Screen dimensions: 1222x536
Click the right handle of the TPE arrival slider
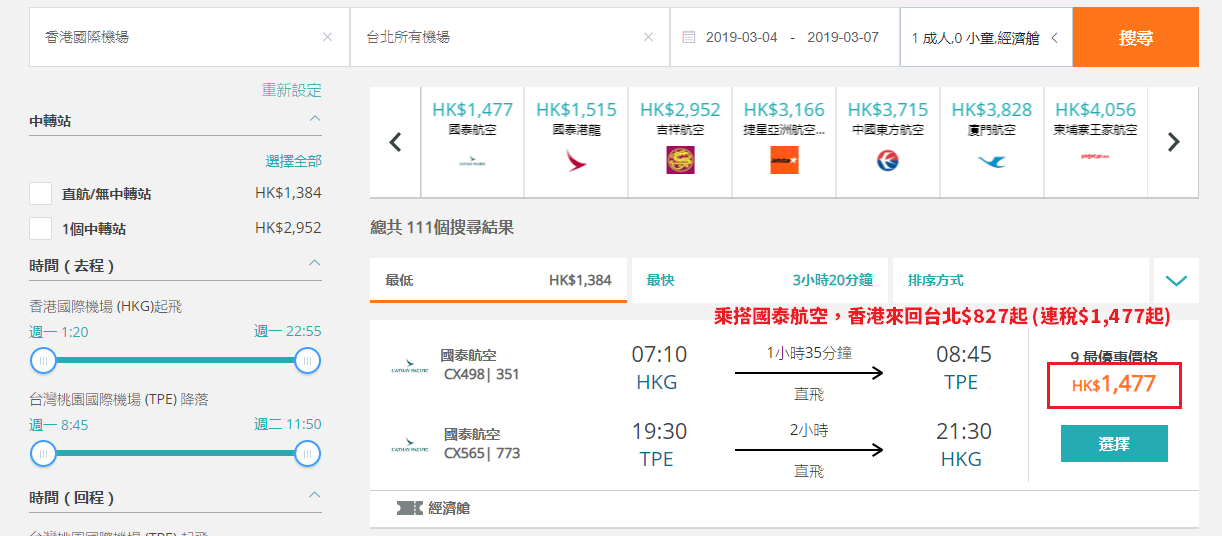tap(308, 454)
